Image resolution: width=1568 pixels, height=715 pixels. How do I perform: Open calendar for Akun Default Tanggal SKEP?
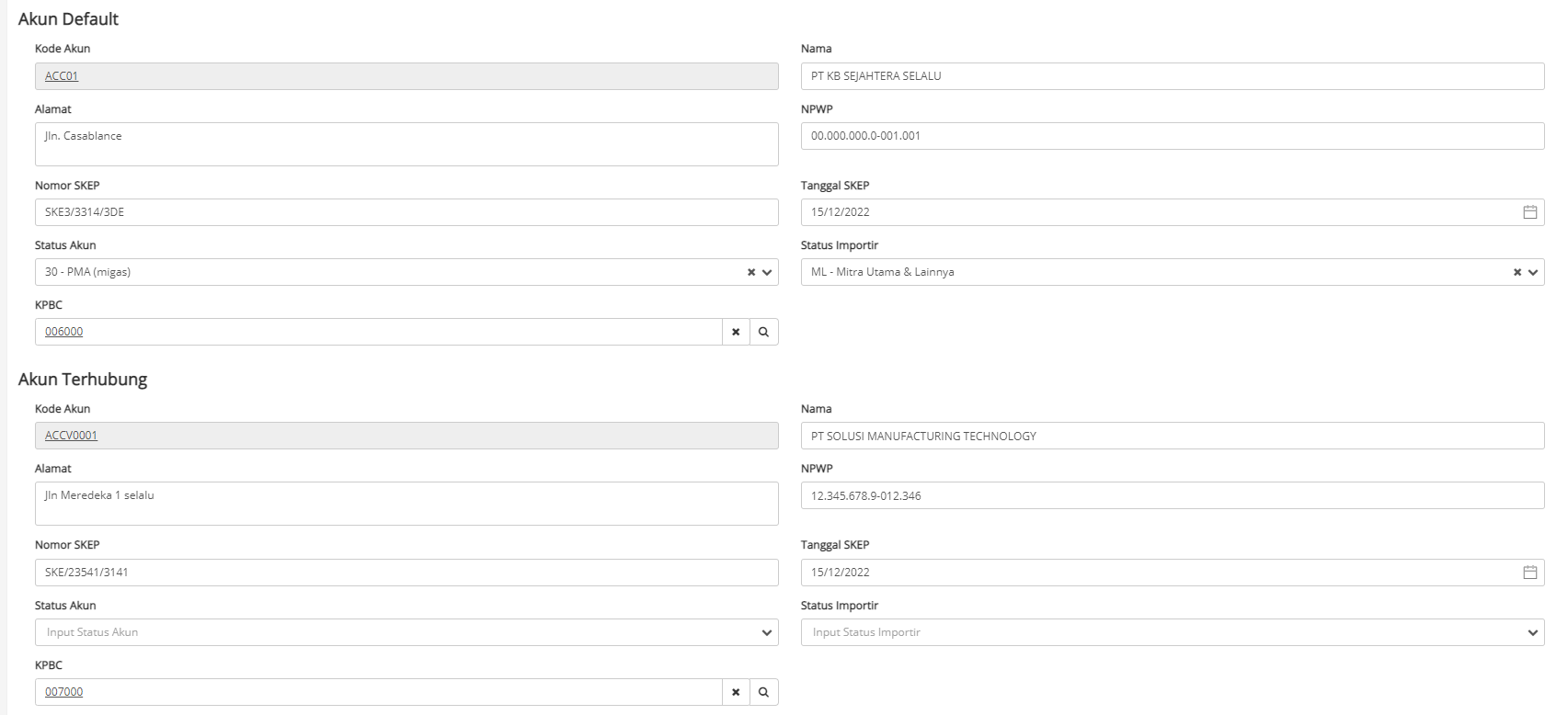tap(1529, 212)
